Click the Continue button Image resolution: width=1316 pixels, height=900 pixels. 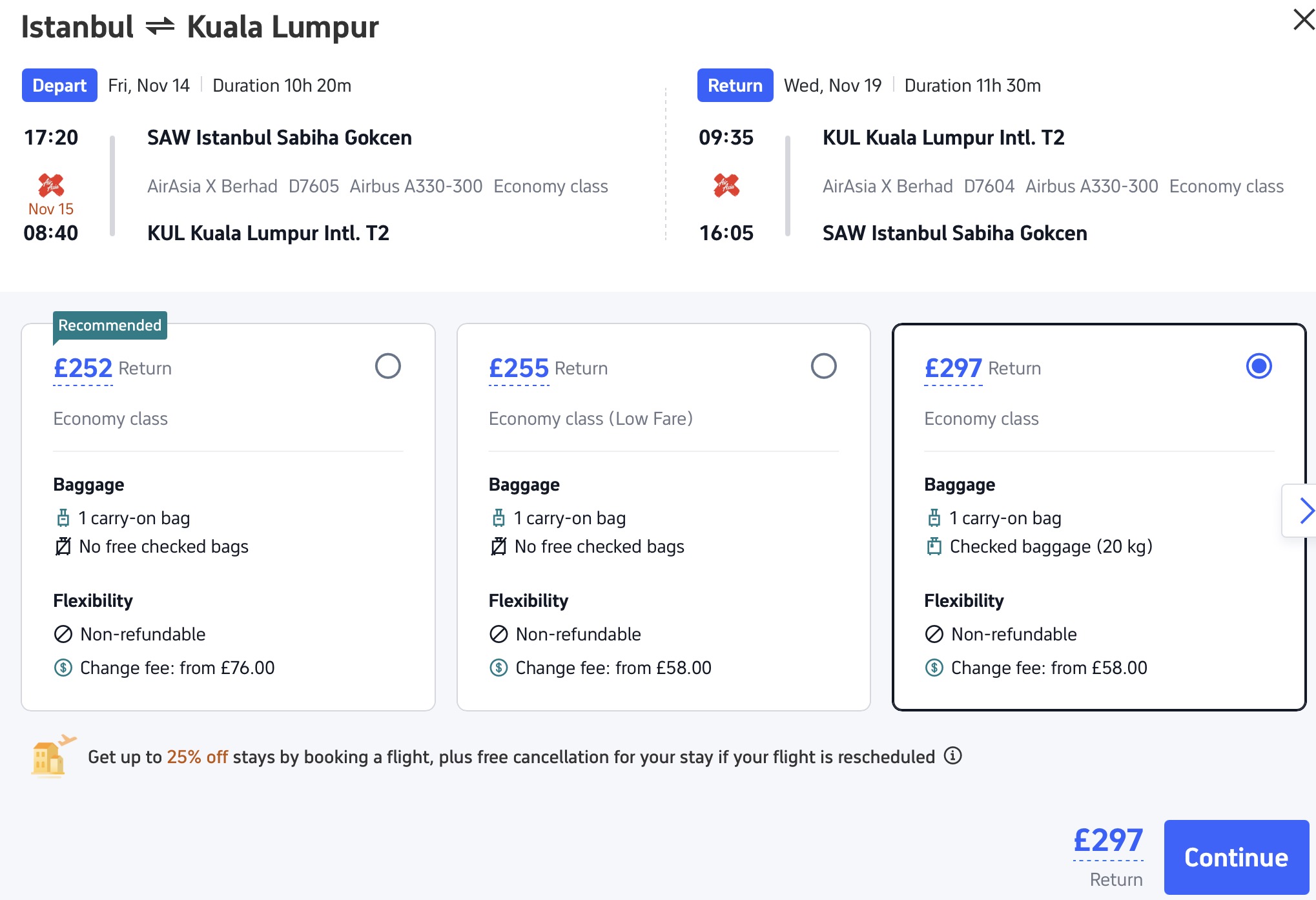click(x=1236, y=857)
